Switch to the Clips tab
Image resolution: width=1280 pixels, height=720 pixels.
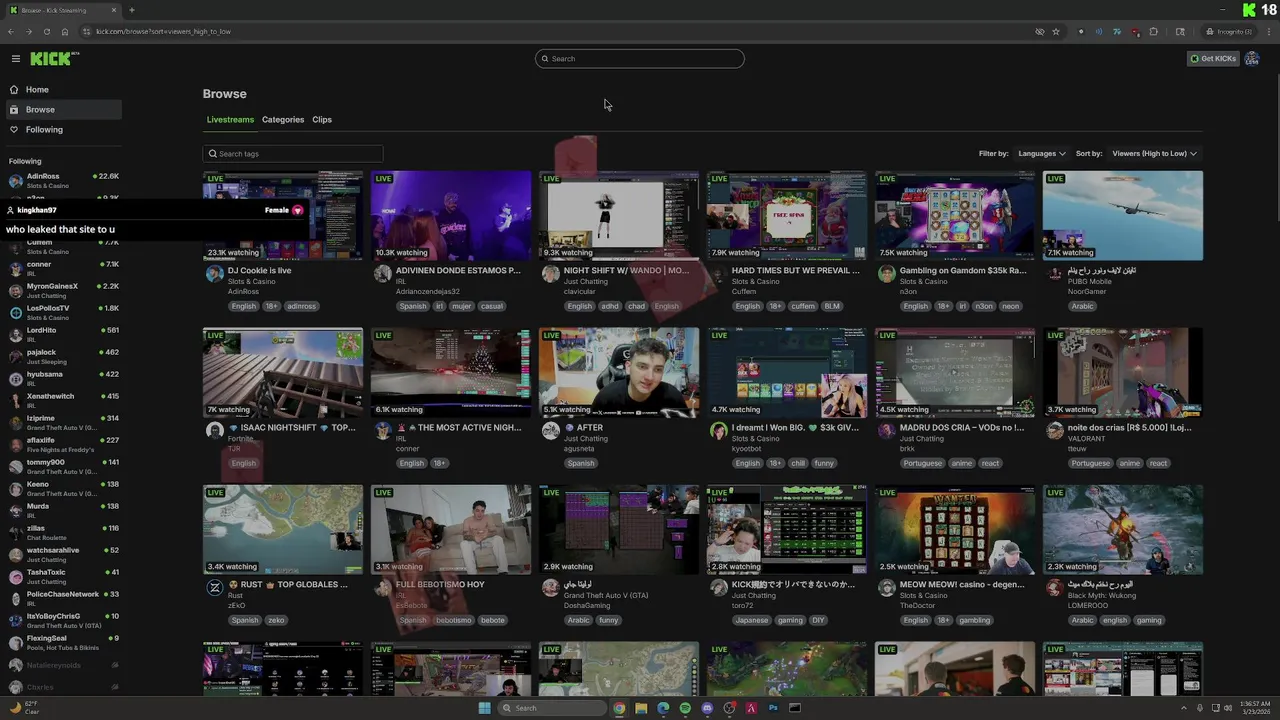pos(322,120)
